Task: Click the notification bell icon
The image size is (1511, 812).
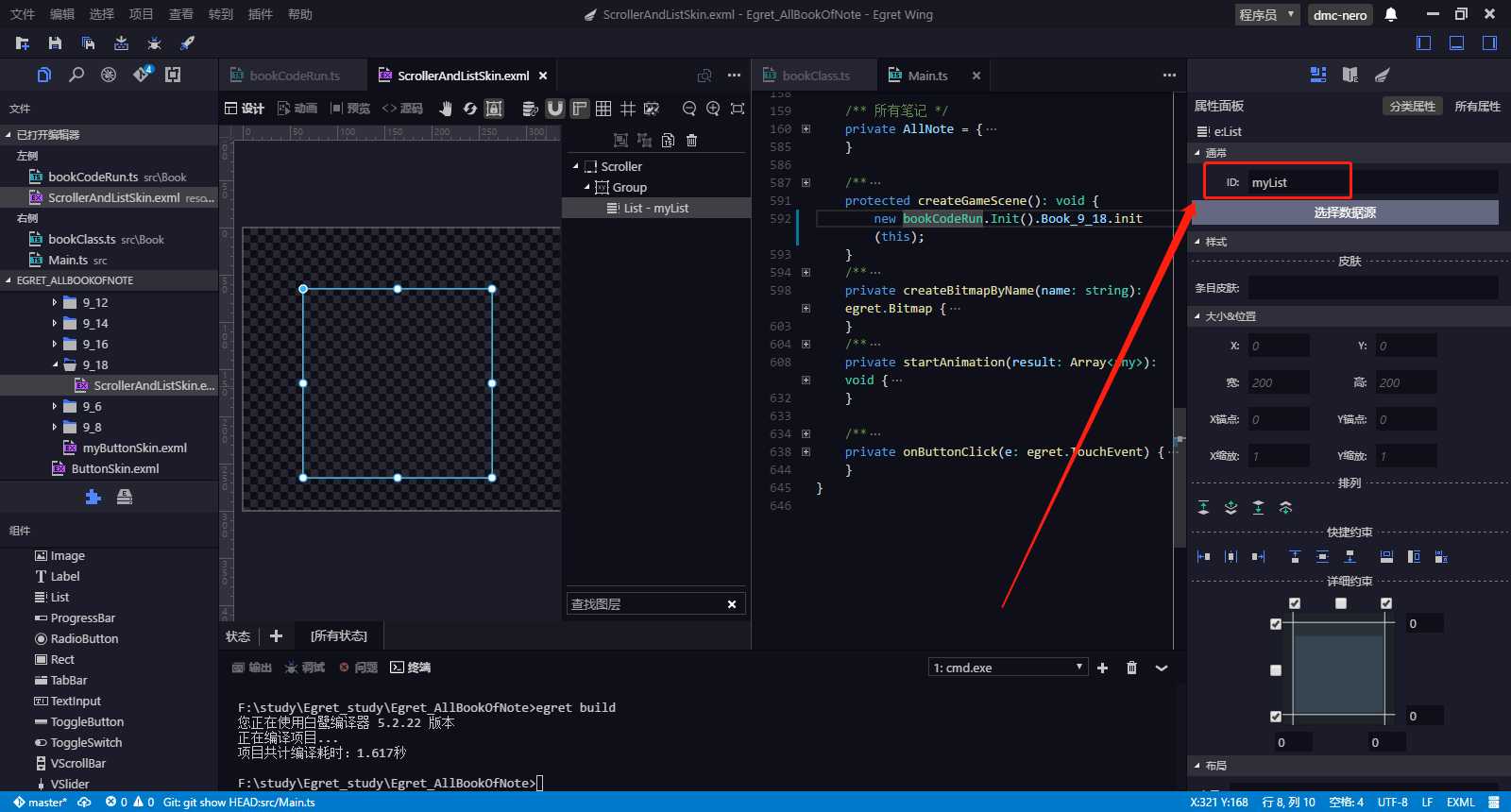Action: (1391, 14)
